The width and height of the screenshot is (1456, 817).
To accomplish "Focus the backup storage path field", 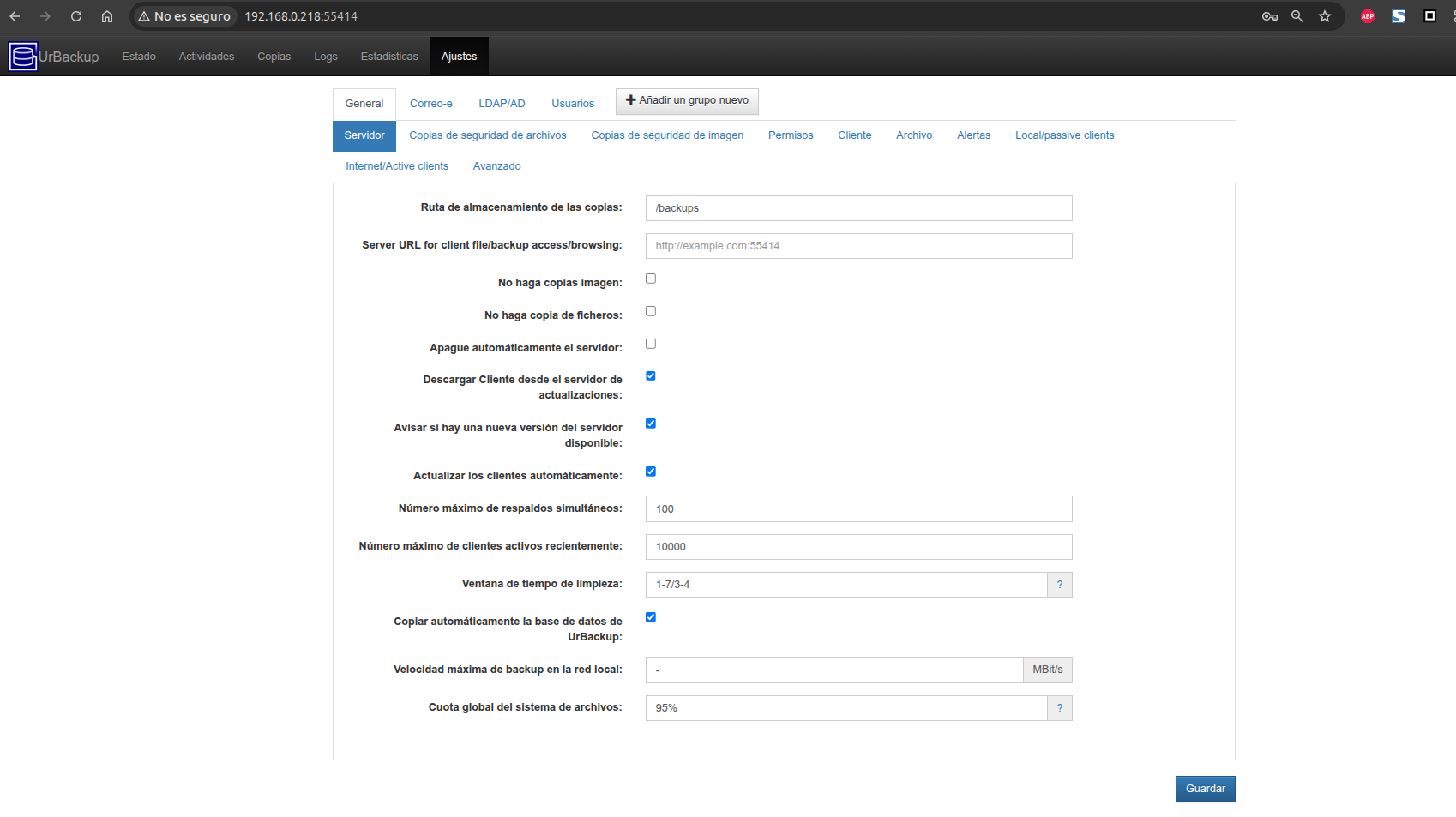I will click(x=858, y=208).
